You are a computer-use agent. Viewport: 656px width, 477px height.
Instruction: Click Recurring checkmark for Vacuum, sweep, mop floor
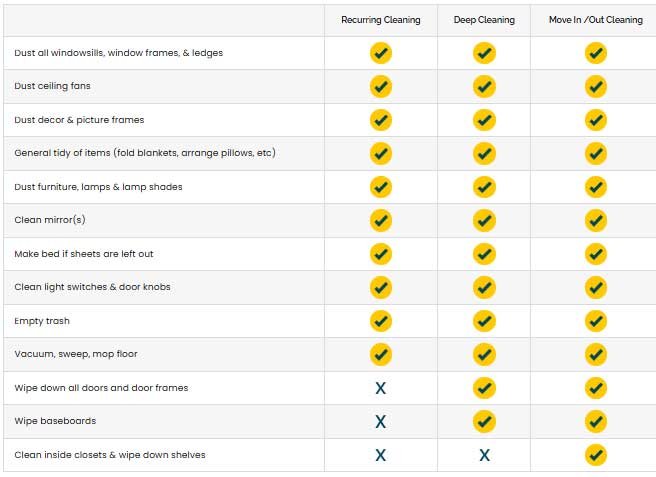[x=381, y=354]
